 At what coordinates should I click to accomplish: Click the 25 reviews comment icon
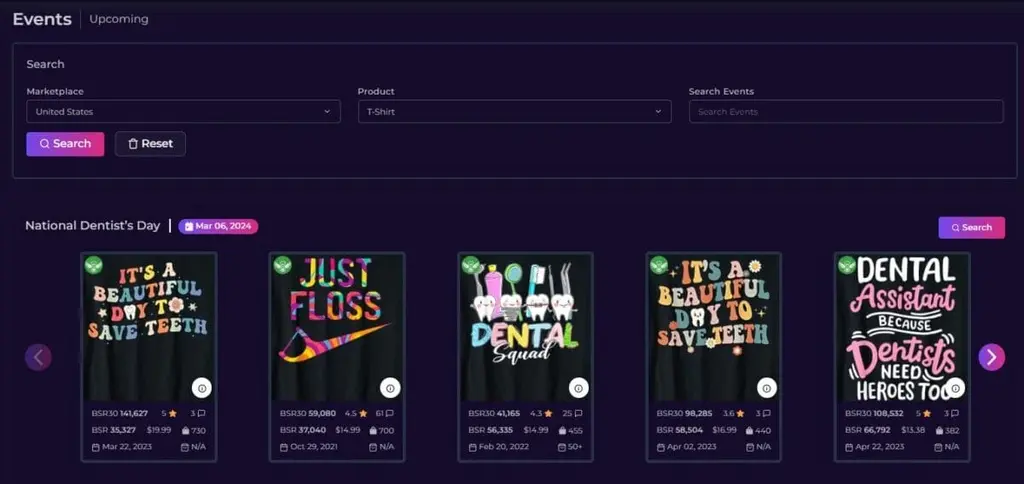[x=578, y=413]
